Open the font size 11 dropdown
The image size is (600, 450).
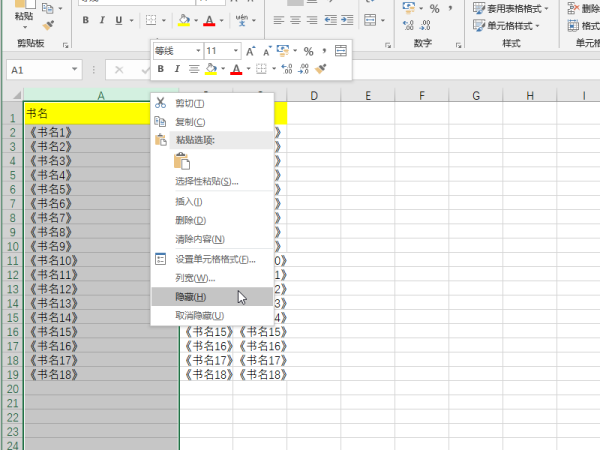click(235, 50)
